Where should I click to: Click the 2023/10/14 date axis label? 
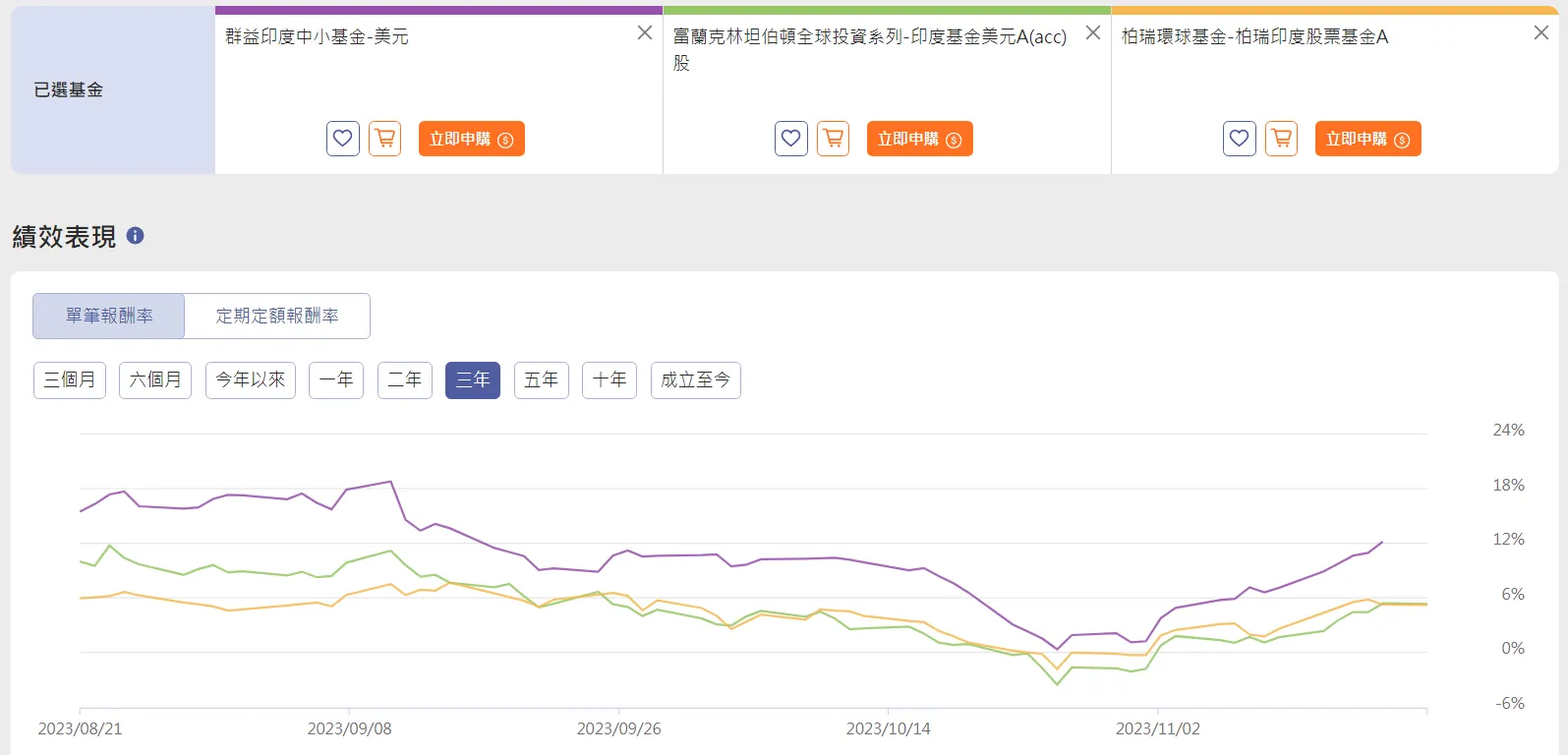pyautogui.click(x=888, y=729)
